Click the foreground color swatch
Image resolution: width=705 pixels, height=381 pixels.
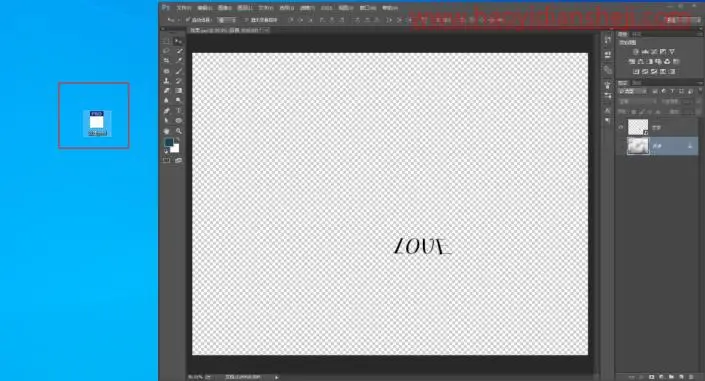pos(169,142)
